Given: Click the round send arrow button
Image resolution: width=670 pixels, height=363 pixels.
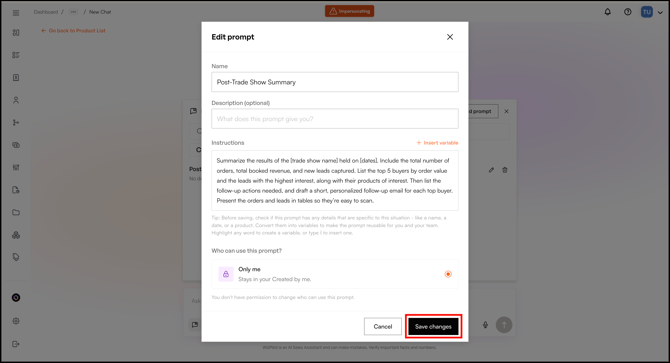Looking at the screenshot, I should point(504,325).
